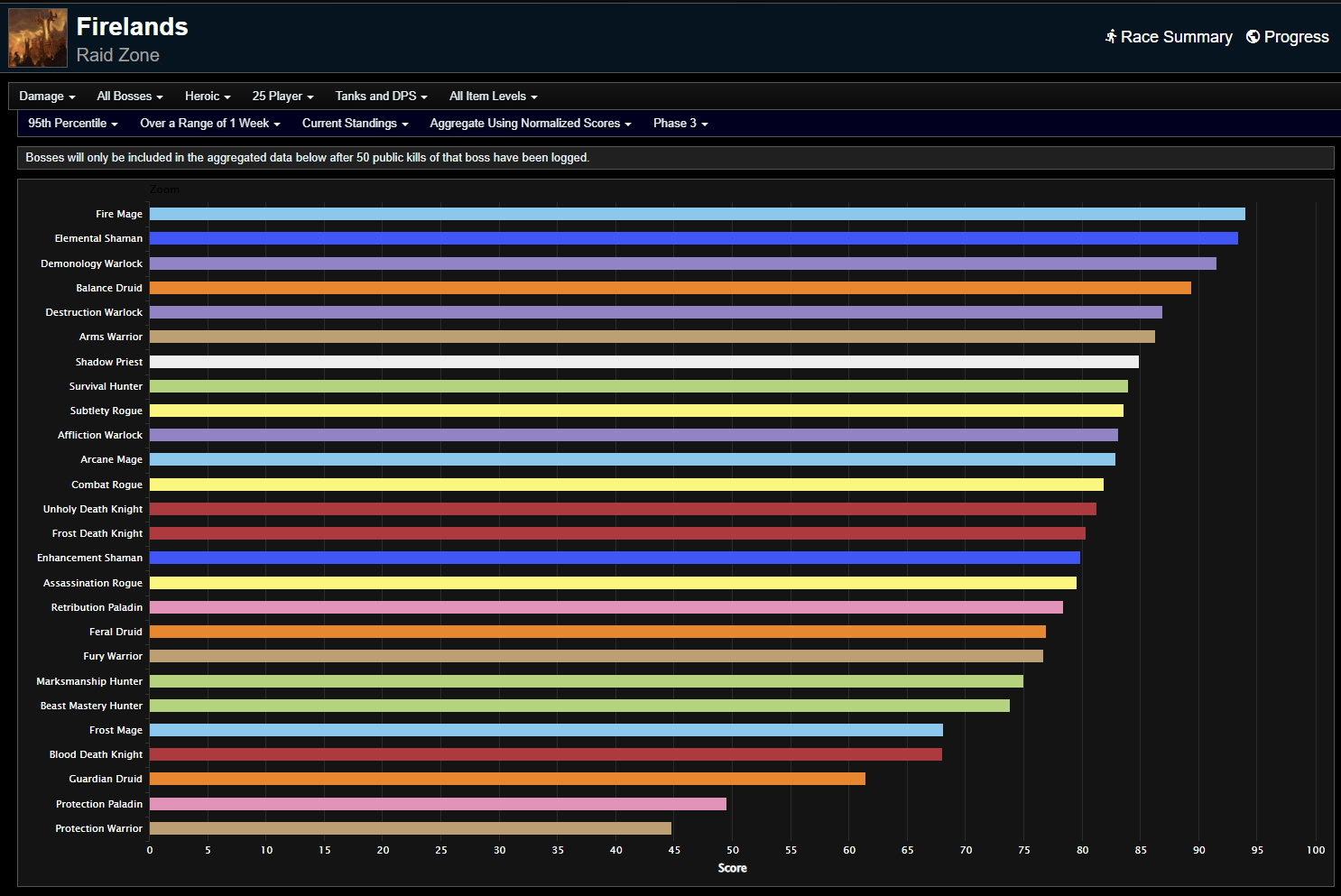Viewport: 1341px width, 896px height.
Task: Open the Over a Range of 1 Week menu
Action: coord(209,124)
